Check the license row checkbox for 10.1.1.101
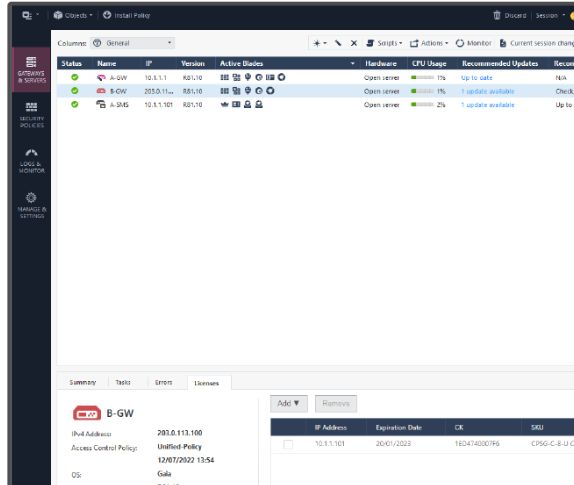This screenshot has height=485, width=574. 288,444
